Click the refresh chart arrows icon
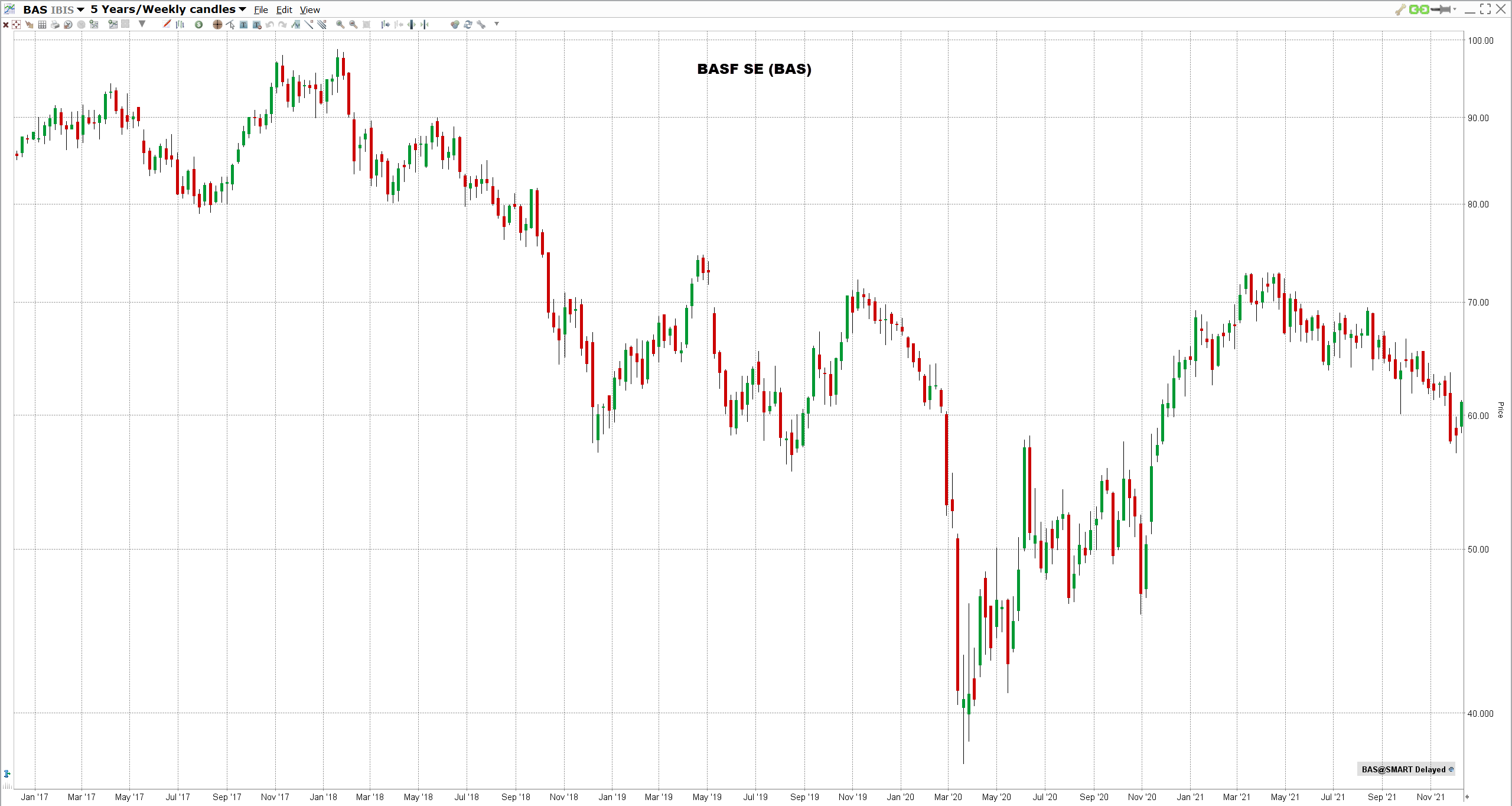This screenshot has width=1512, height=806. (468, 24)
